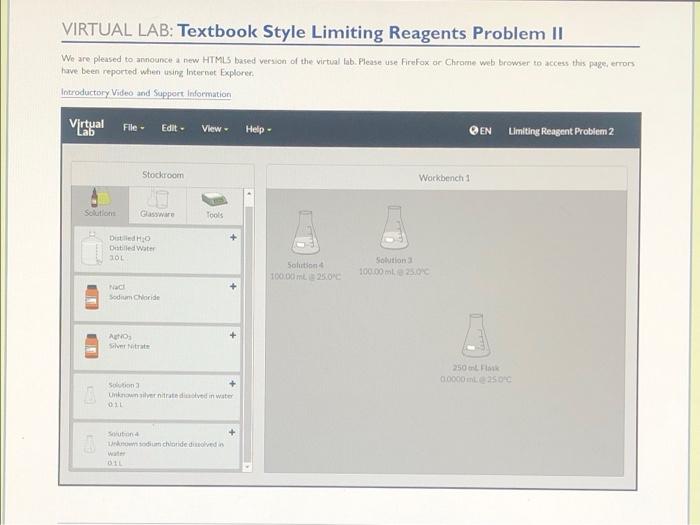Viewport: 700px width, 525px height.
Task: Open the Help menu
Action: (x=258, y=129)
